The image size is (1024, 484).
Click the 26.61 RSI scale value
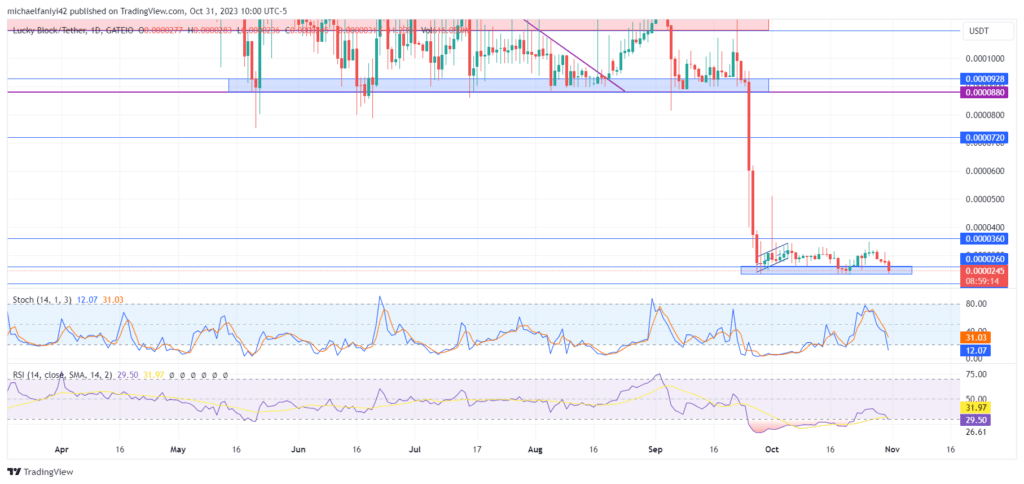(x=976, y=432)
